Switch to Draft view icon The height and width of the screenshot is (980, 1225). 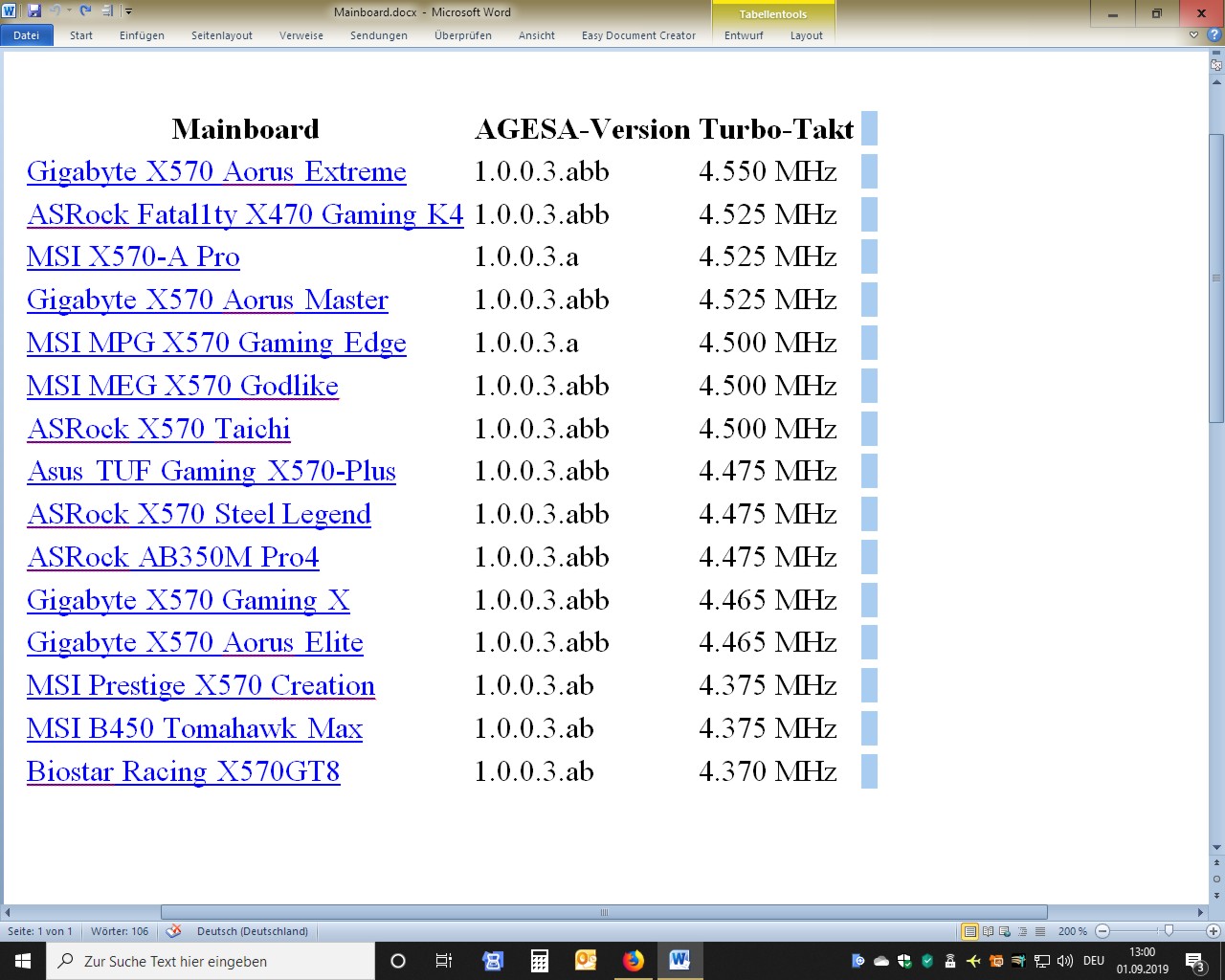click(1039, 931)
